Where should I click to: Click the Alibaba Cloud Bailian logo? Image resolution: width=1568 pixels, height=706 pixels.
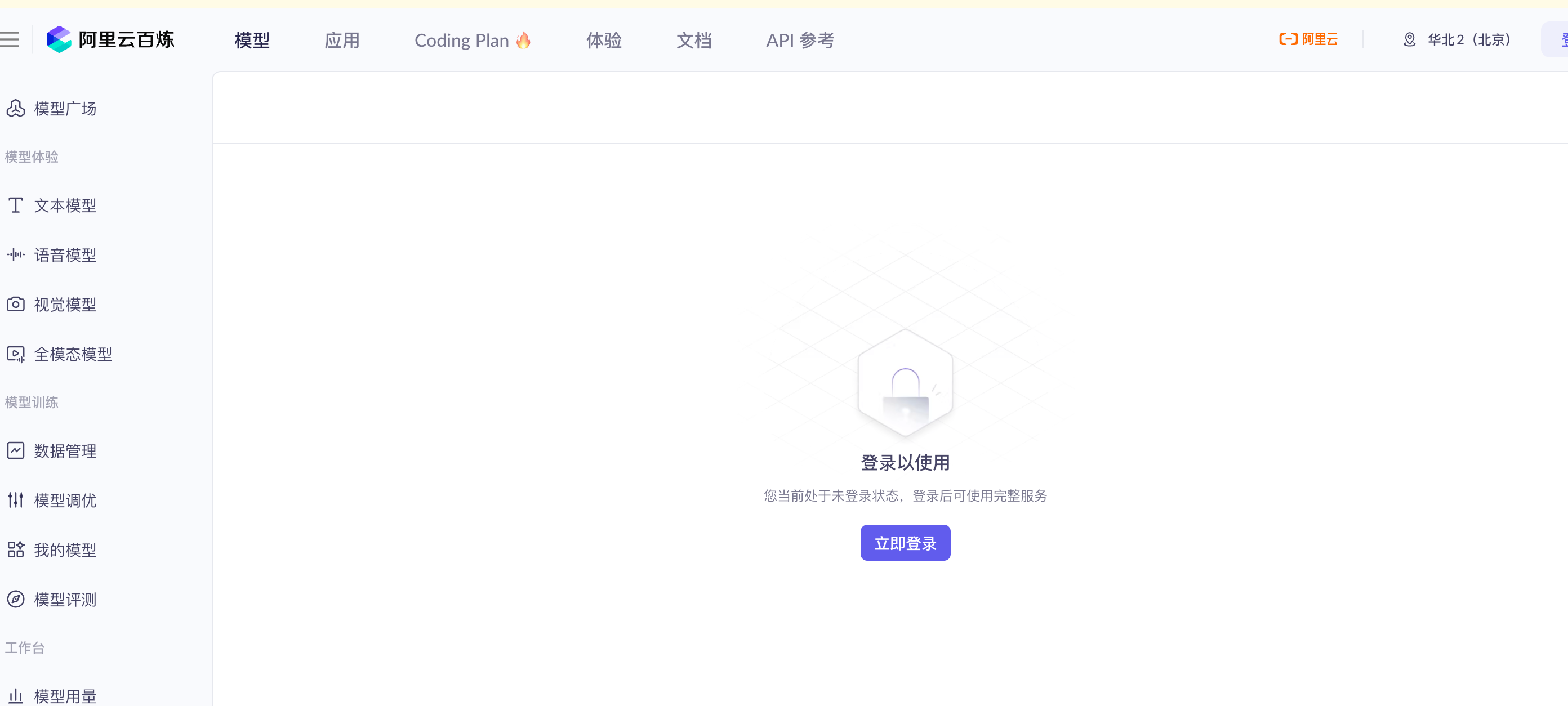[111, 39]
